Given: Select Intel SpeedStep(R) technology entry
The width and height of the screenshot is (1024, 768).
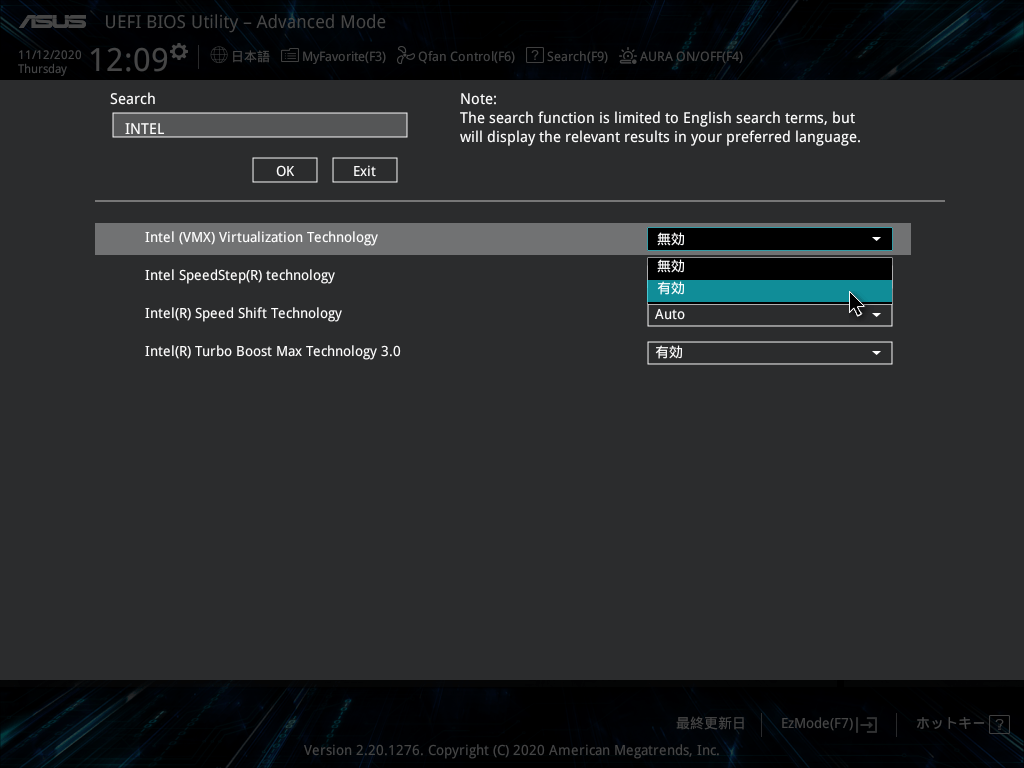Looking at the screenshot, I should point(240,276).
